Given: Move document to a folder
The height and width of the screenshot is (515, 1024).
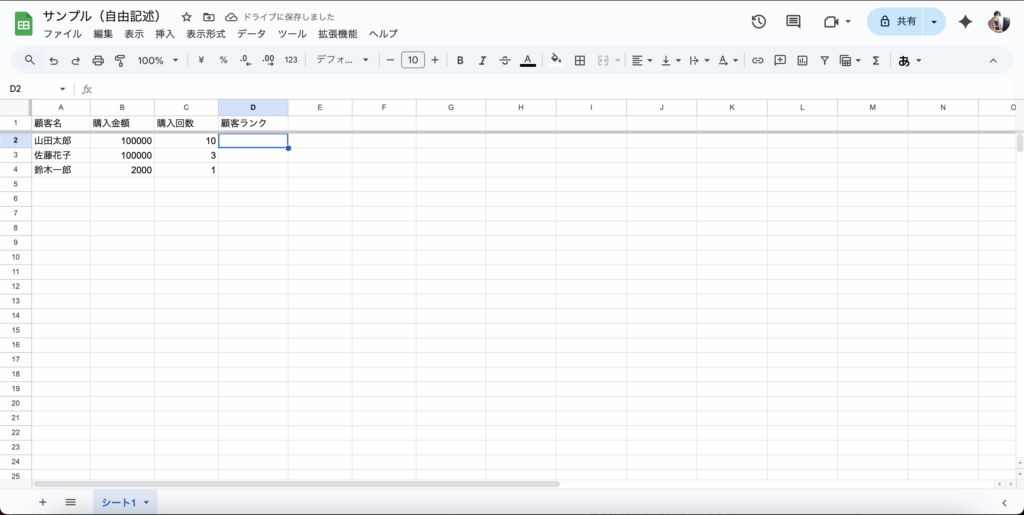Looking at the screenshot, I should pos(209,17).
